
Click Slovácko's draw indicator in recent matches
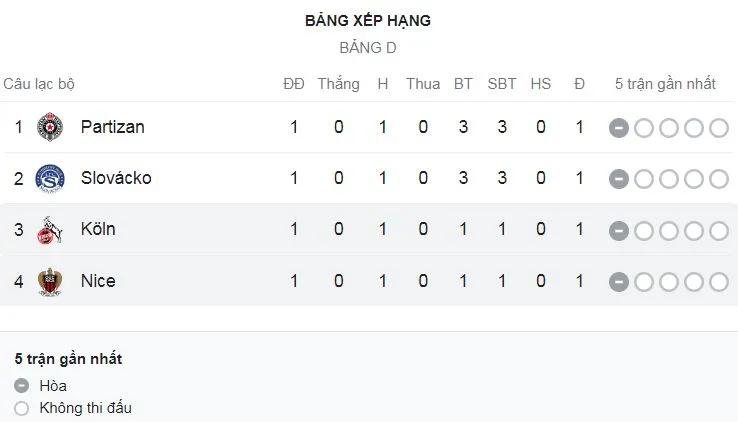[619, 178]
